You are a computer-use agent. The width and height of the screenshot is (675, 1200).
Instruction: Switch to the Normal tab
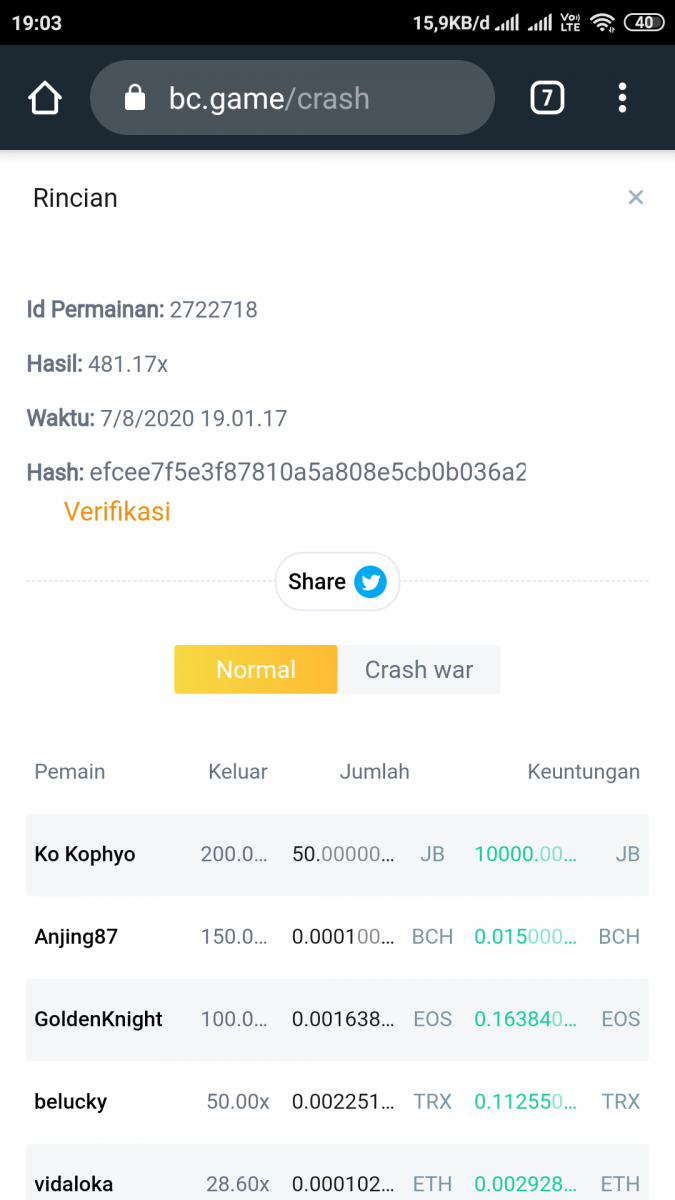click(x=256, y=670)
